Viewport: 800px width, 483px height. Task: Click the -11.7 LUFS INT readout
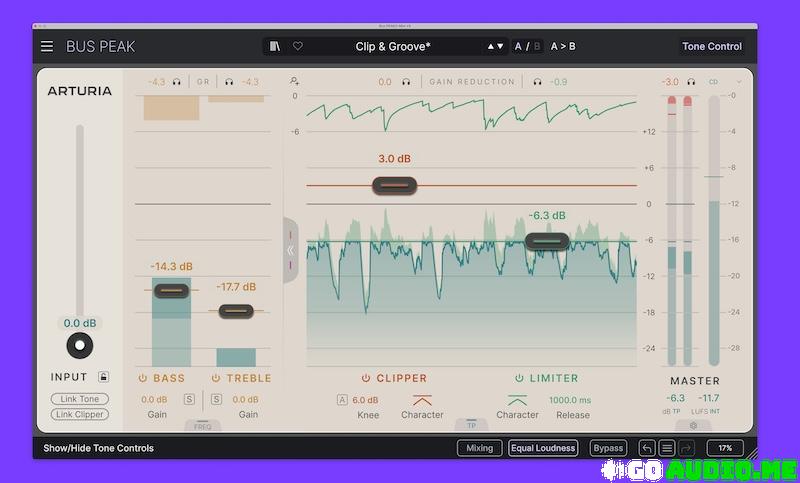pyautogui.click(x=708, y=398)
